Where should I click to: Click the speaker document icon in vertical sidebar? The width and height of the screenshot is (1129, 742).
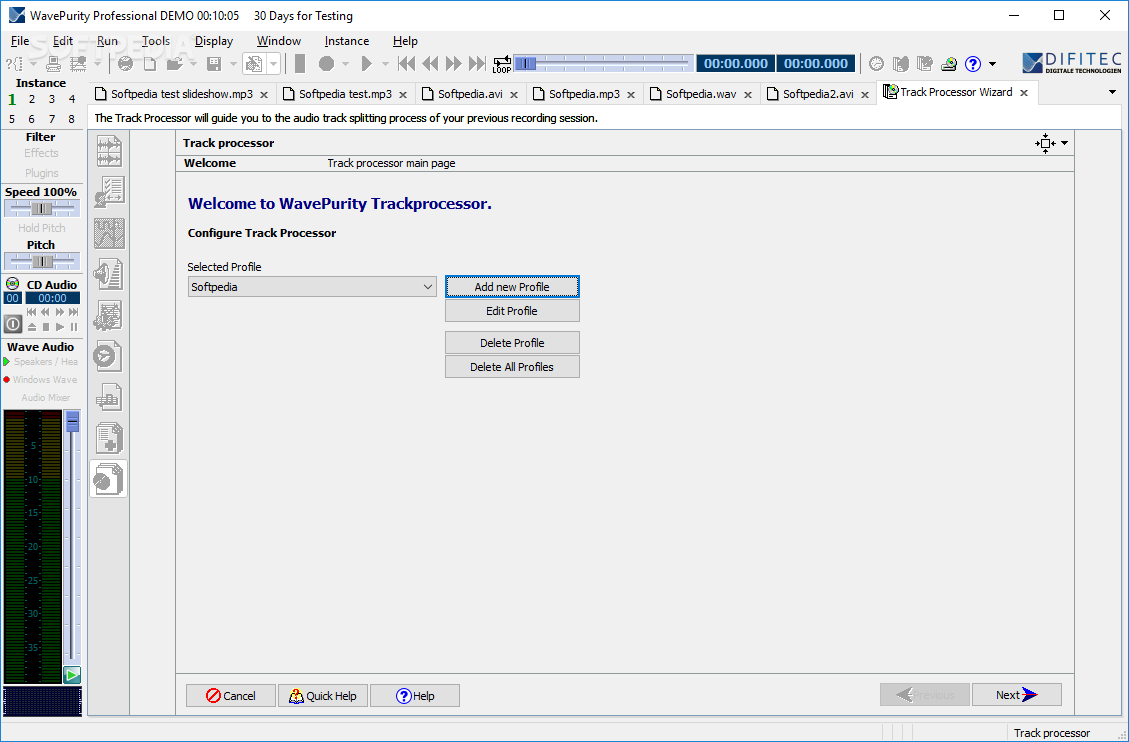109,274
